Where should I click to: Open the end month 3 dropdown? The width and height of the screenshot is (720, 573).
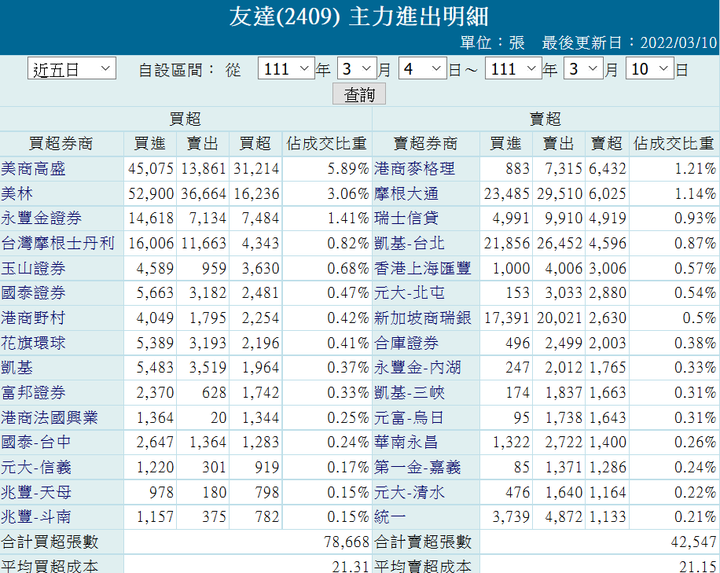pos(584,69)
